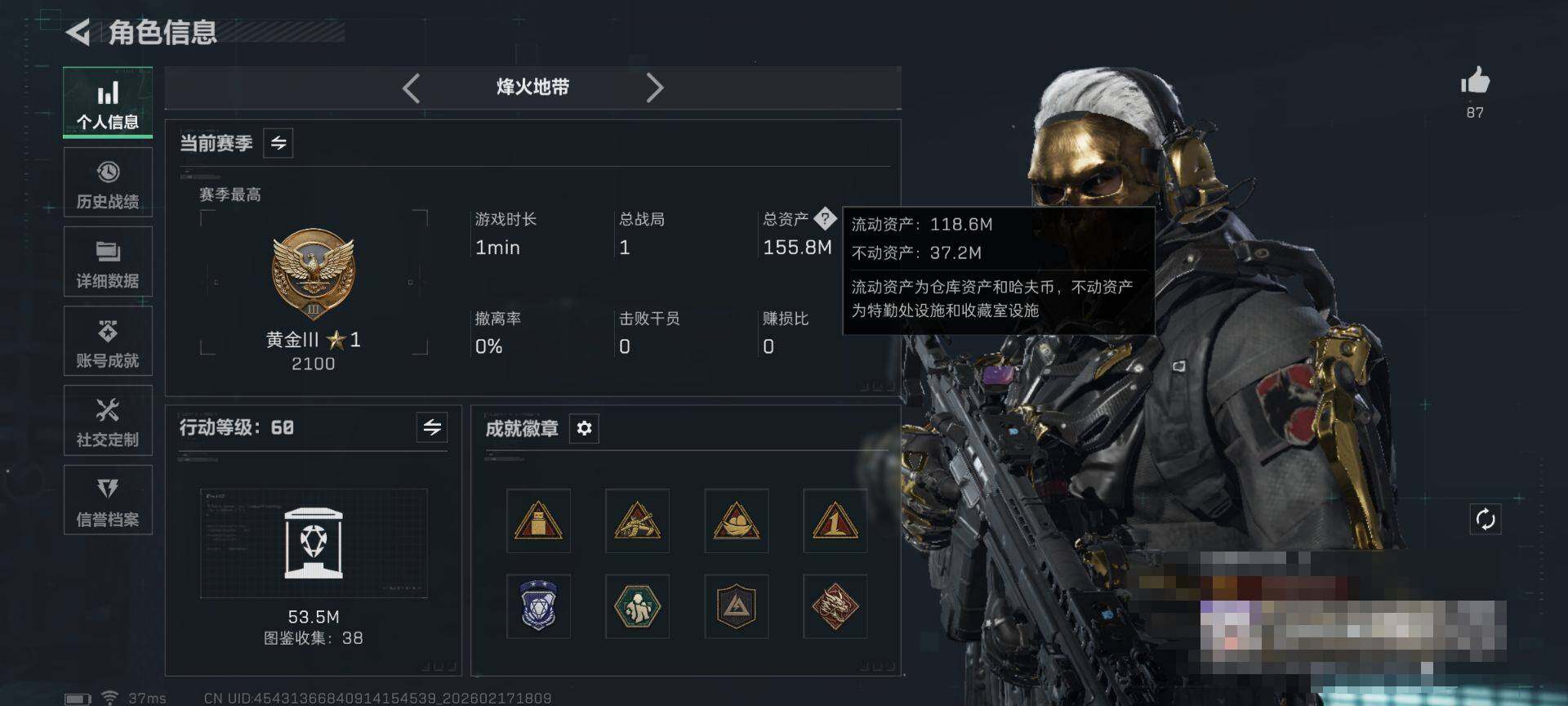The image size is (1568, 706).
Task: Switch to next mode with right chevron
Action: point(654,87)
